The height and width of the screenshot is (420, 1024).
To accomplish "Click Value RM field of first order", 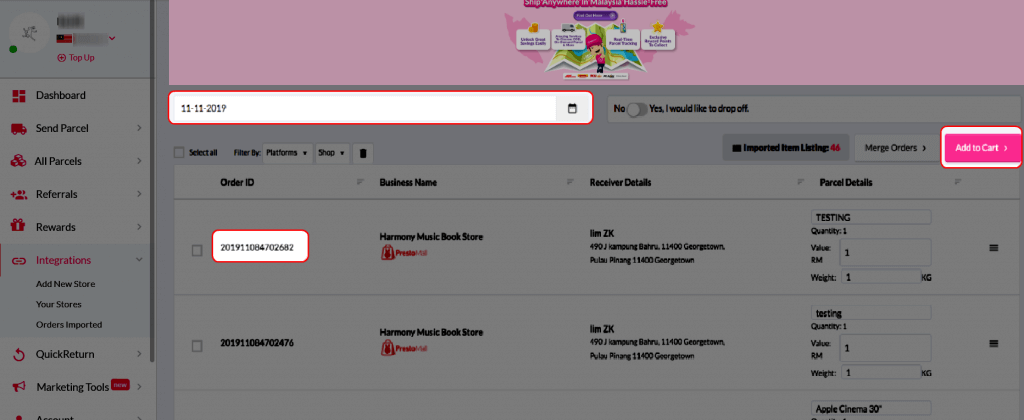I will (886, 252).
